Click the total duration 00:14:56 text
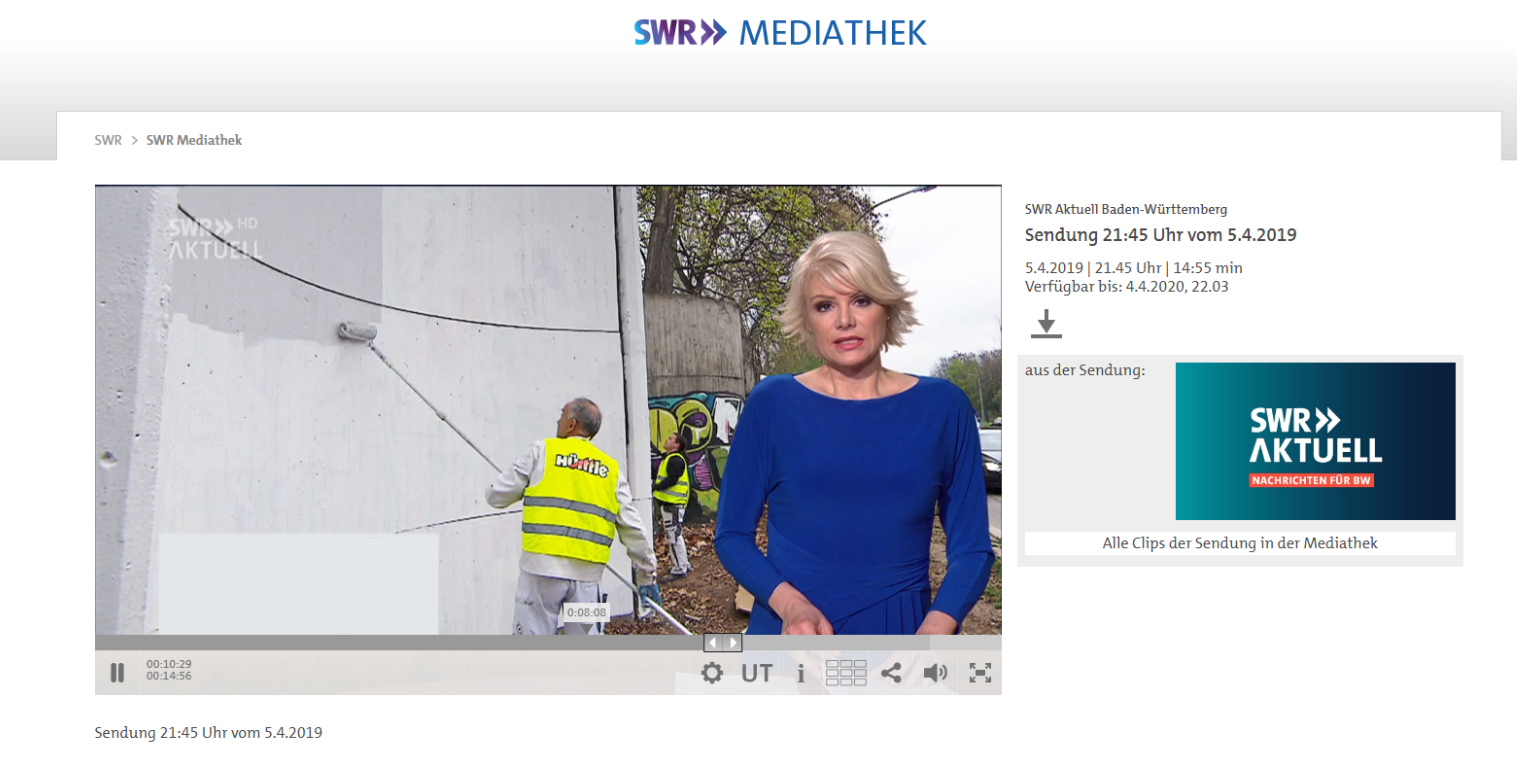 [x=169, y=676]
